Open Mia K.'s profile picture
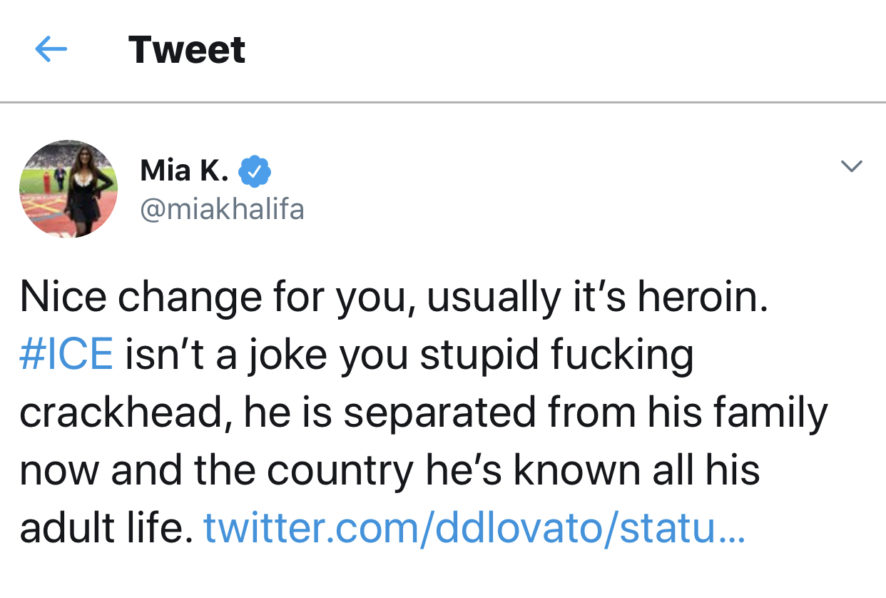The height and width of the screenshot is (598, 886). tap(69, 188)
